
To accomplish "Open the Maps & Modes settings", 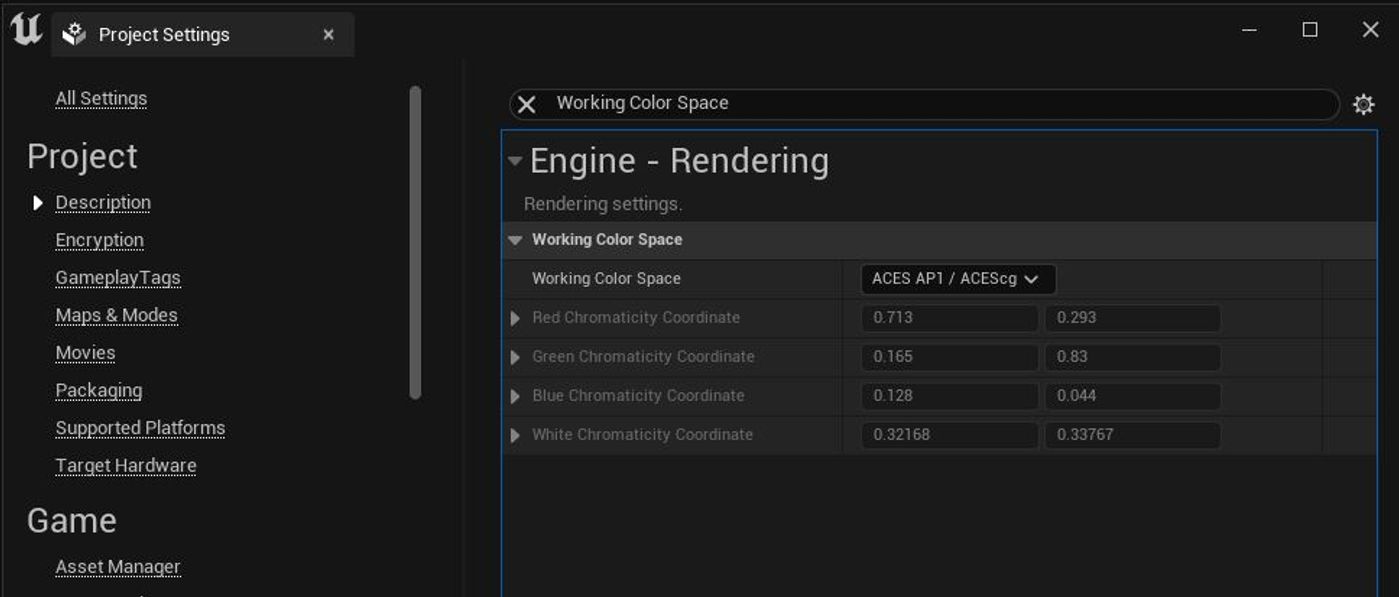I will click(116, 314).
